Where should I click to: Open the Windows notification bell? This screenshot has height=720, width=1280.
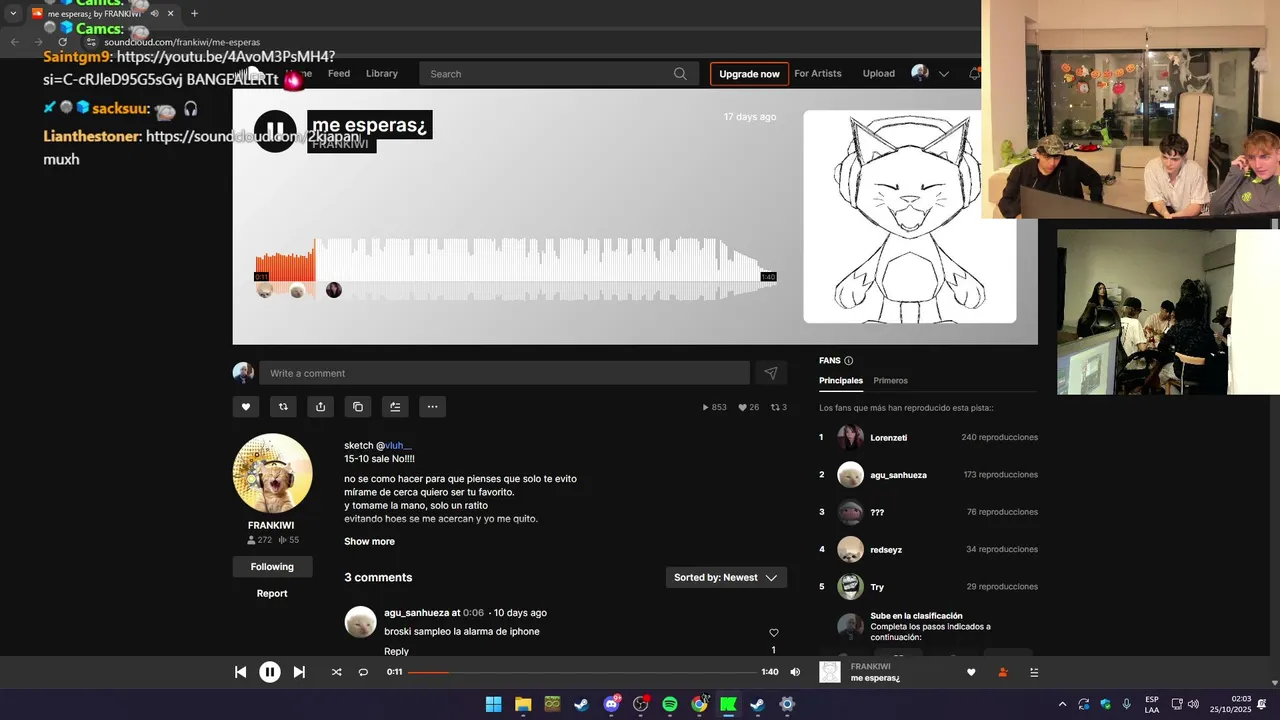tap(1262, 704)
